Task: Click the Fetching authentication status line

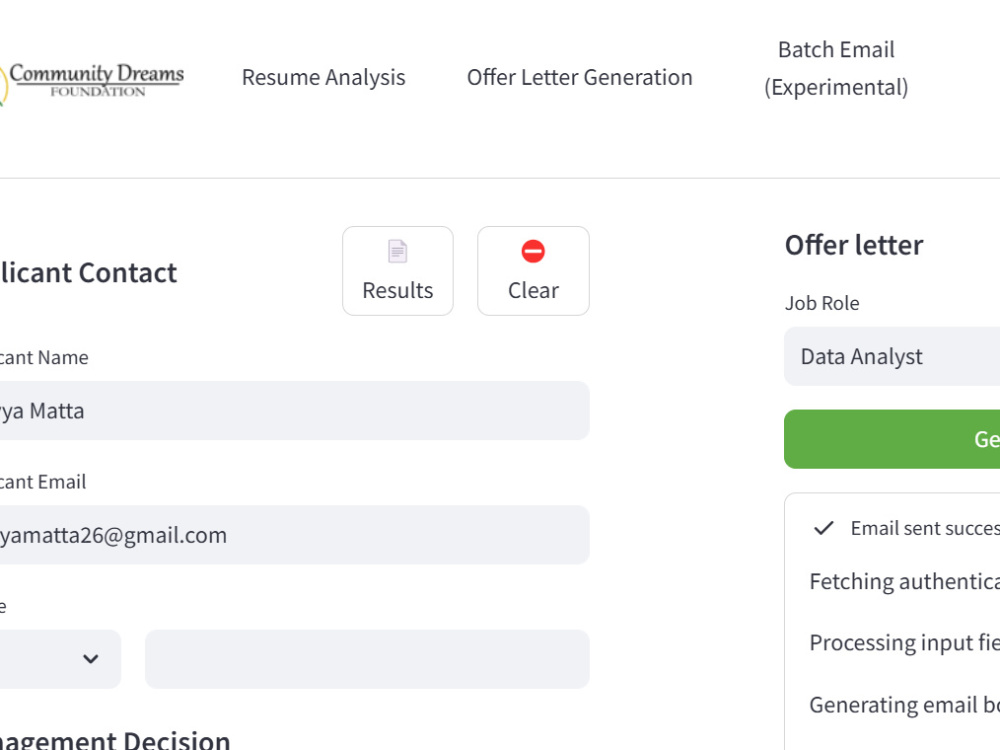Action: point(904,582)
